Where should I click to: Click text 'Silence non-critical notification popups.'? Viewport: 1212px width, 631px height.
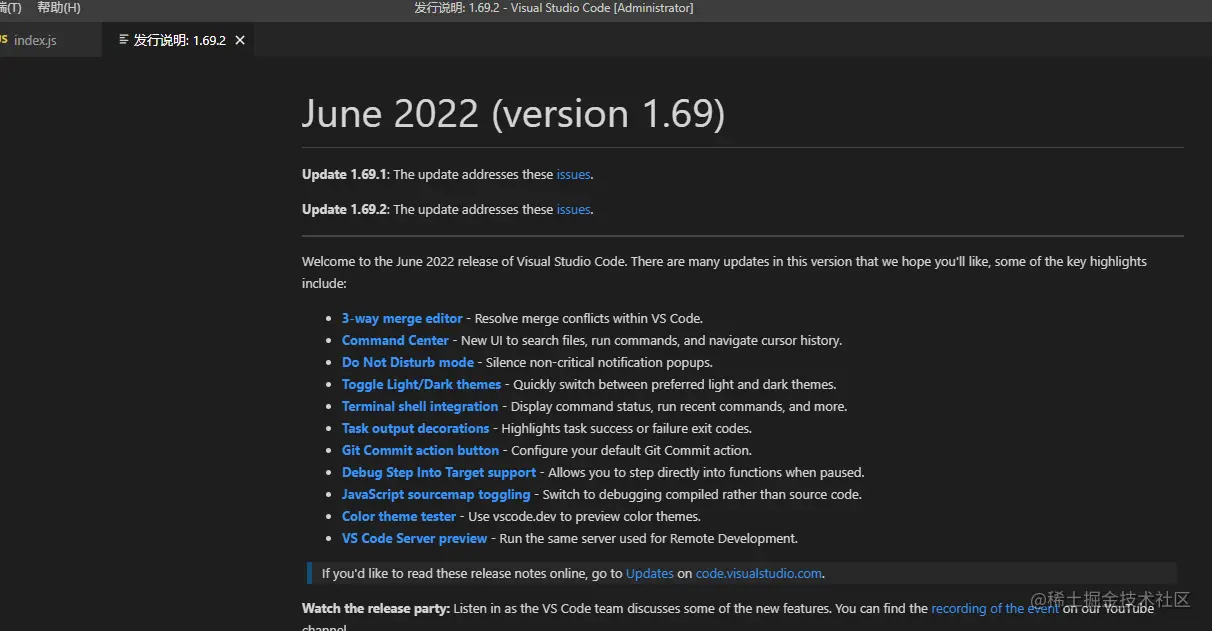tap(600, 363)
